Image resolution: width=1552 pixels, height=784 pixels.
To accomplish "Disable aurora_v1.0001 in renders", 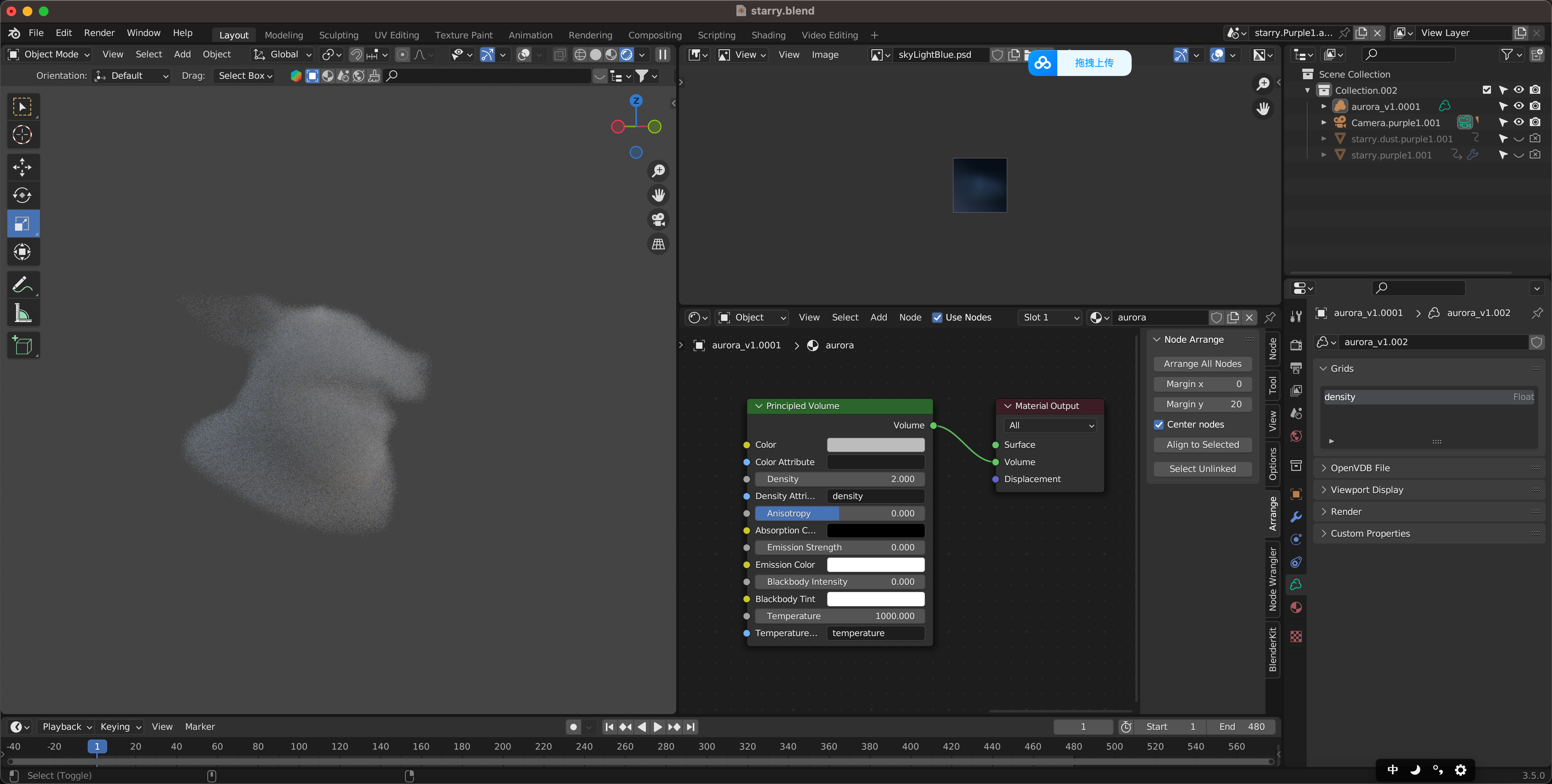I will pos(1535,106).
